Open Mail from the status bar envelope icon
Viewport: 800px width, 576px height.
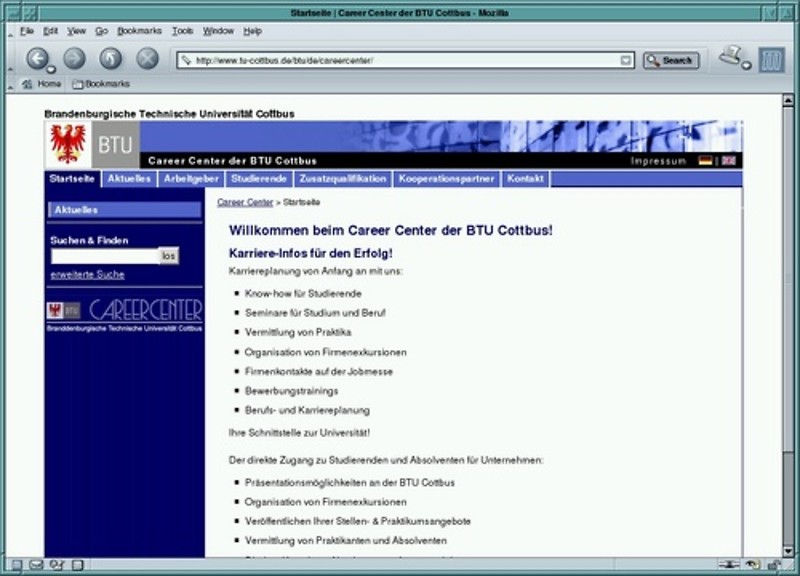coord(36,565)
